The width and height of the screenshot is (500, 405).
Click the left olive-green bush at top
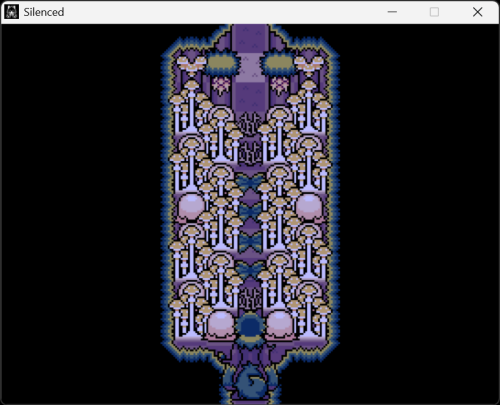221,63
